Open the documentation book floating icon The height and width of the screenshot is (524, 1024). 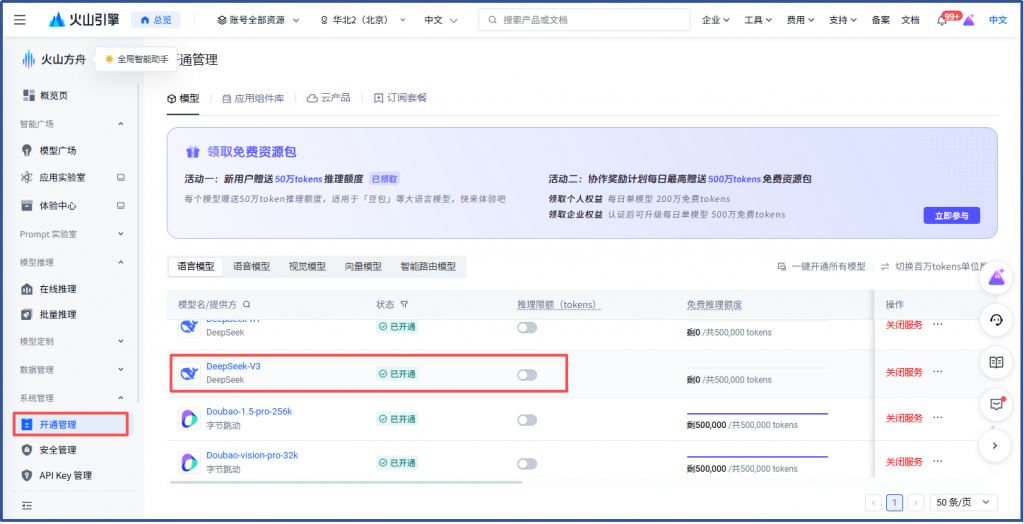click(995, 362)
